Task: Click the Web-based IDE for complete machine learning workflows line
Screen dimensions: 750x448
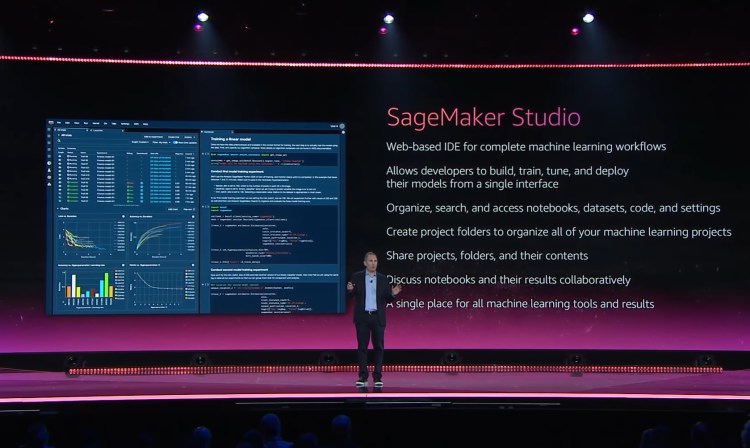Action: [526, 147]
